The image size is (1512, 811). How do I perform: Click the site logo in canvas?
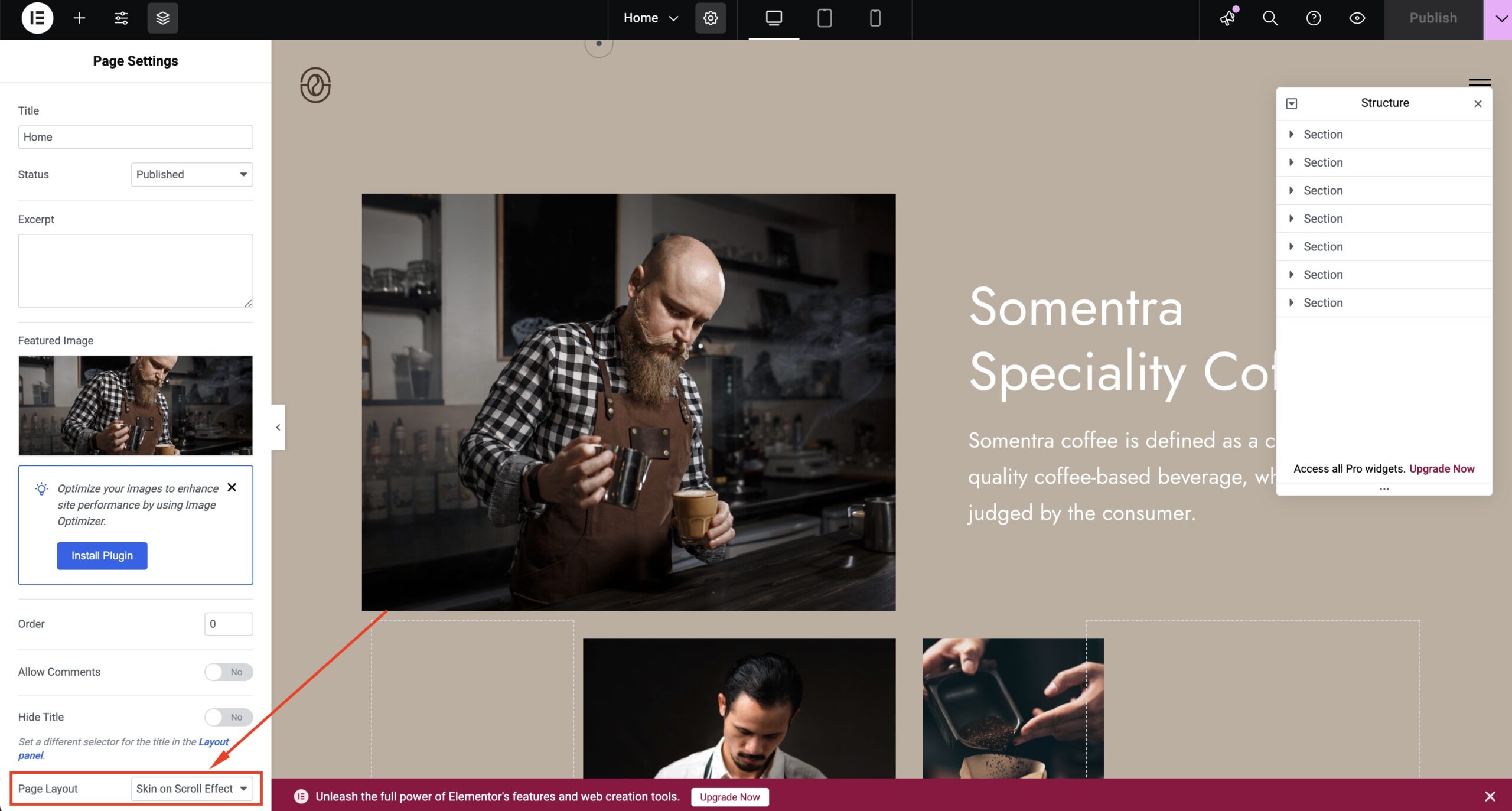[x=315, y=85]
